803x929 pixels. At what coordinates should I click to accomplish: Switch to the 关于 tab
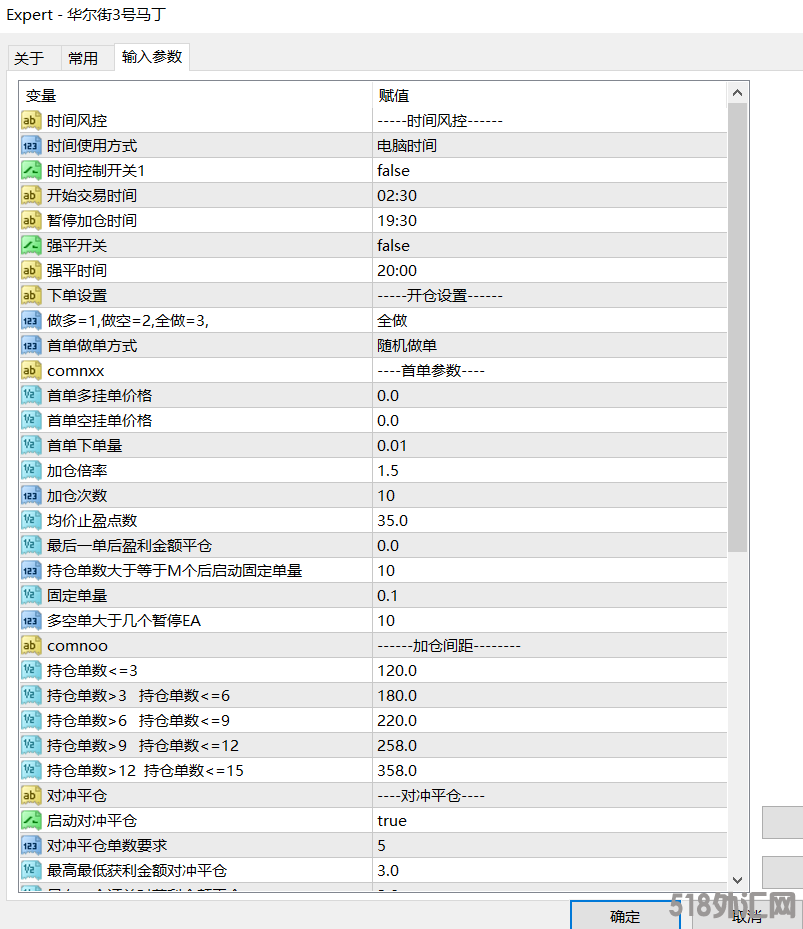pos(29,59)
